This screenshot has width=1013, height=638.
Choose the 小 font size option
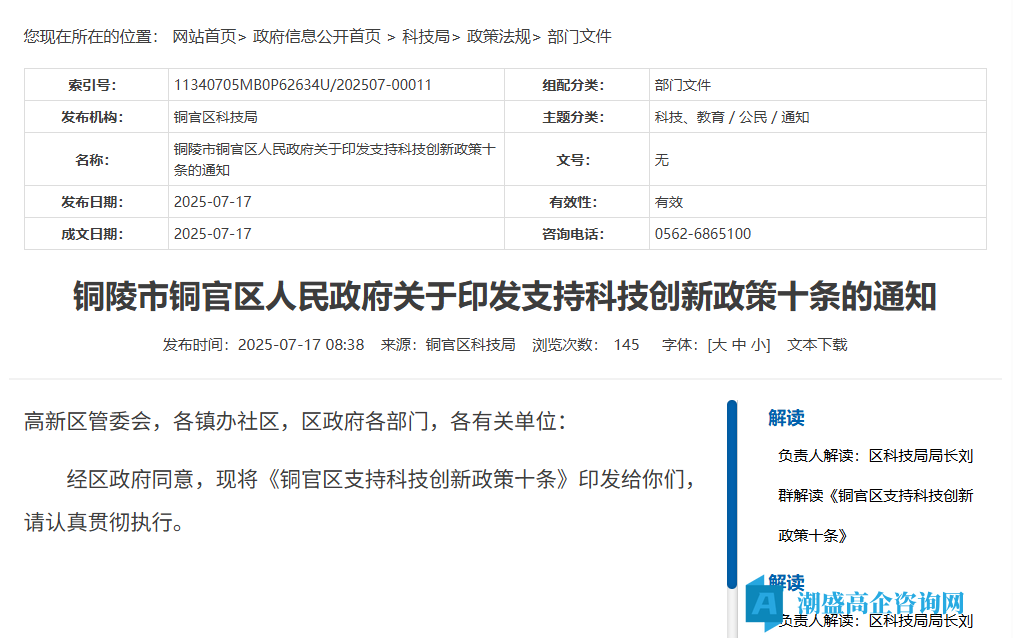[x=760, y=345]
